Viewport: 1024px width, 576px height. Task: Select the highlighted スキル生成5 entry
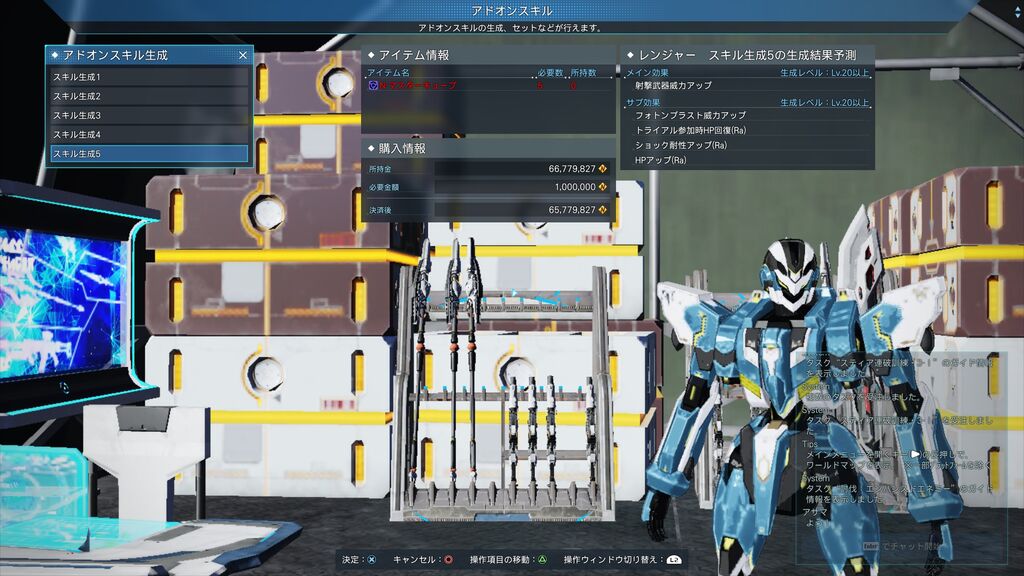150,153
